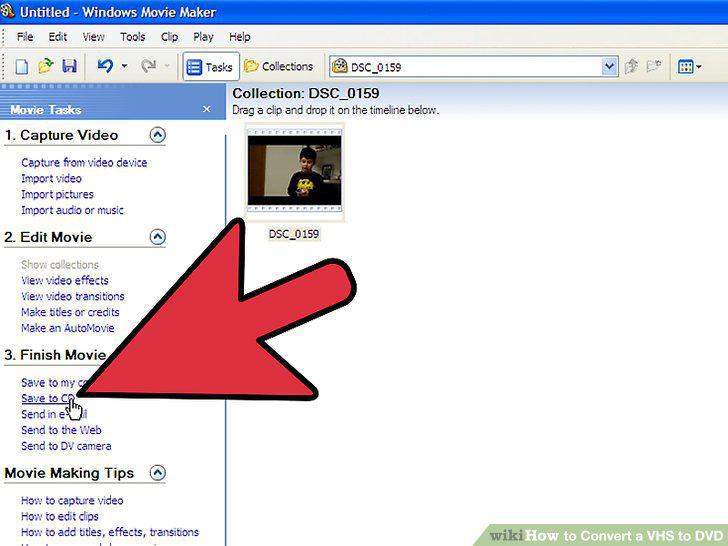Collapse the Capture Video section
The height and width of the screenshot is (546, 728).
157,135
